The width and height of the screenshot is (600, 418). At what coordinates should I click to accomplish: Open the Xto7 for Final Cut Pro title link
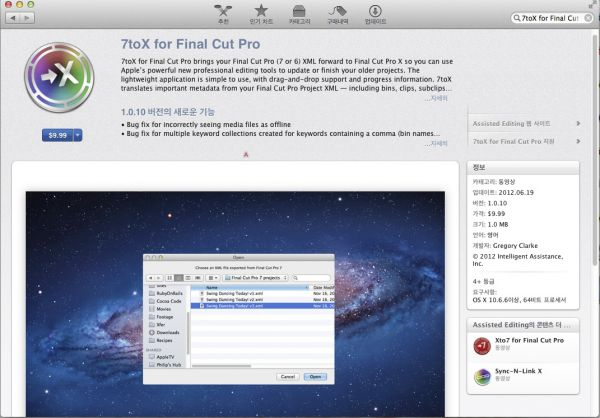click(x=529, y=340)
